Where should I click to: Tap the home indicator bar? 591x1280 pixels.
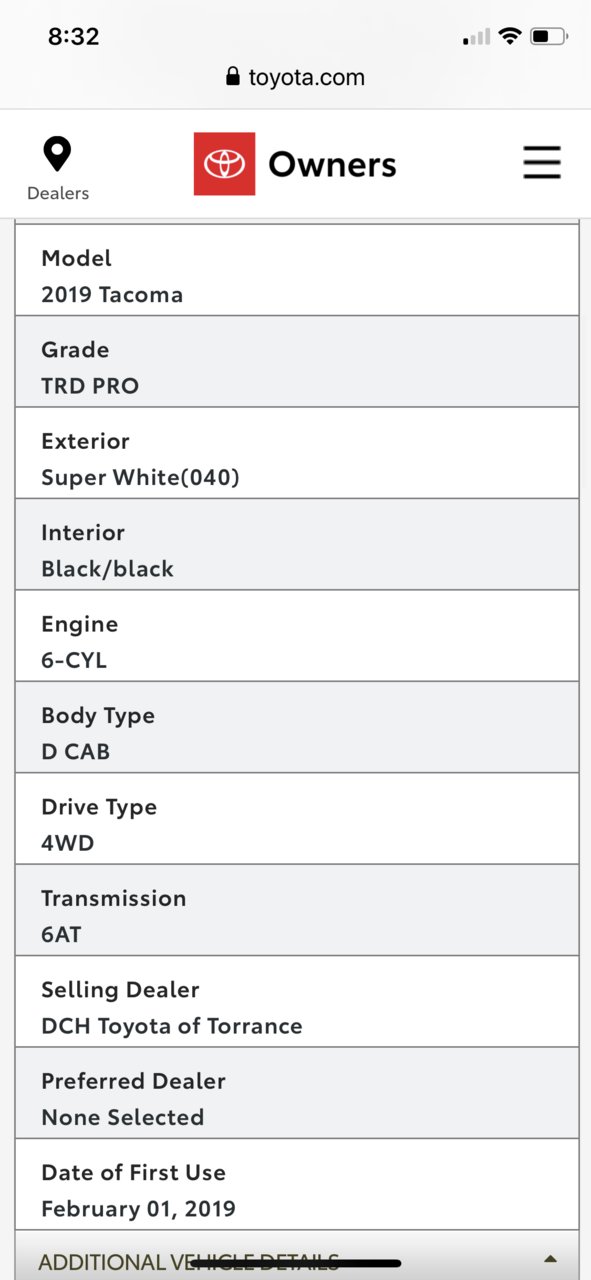(296, 1264)
